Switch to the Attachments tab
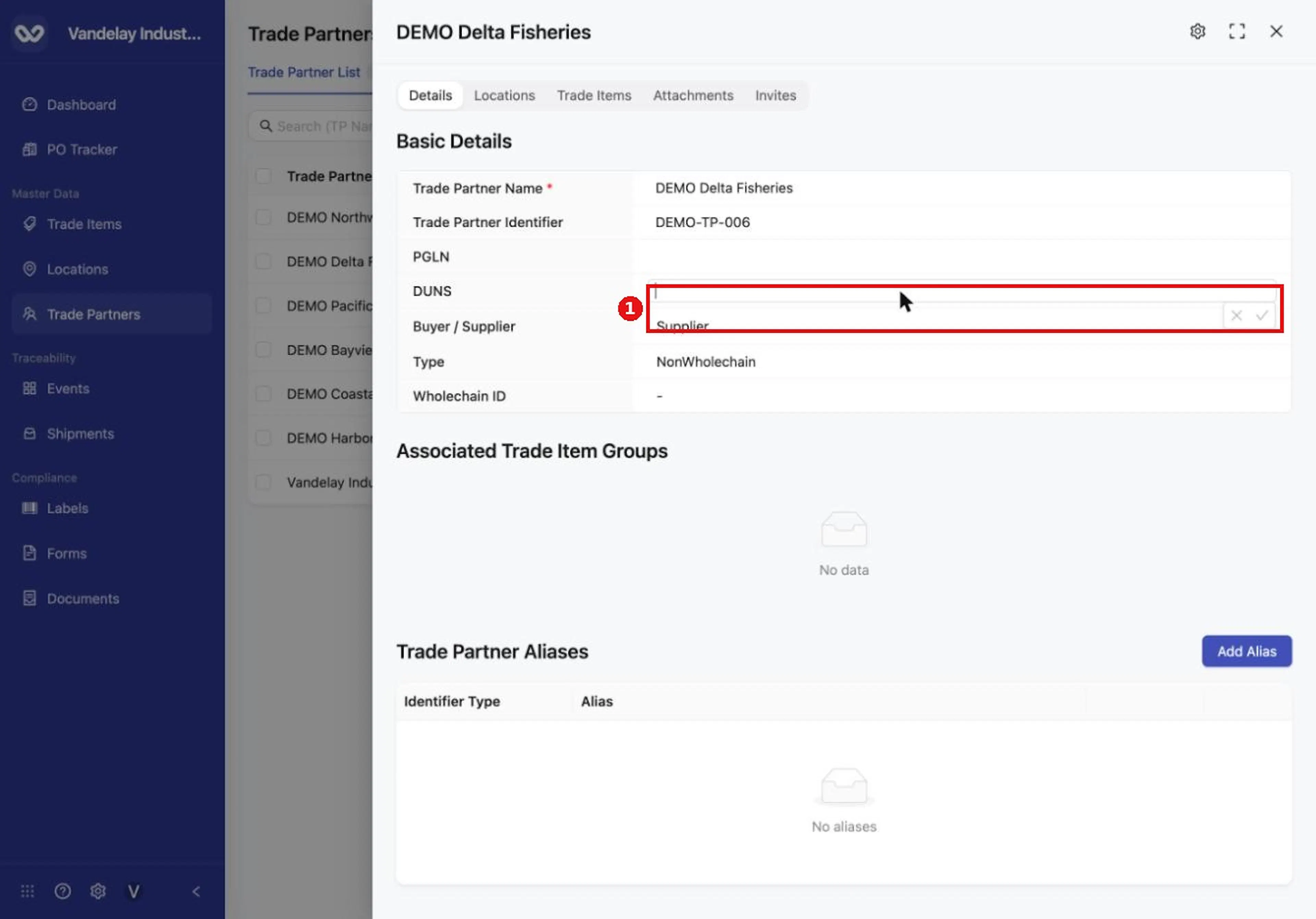The height and width of the screenshot is (919, 1316). coord(694,96)
